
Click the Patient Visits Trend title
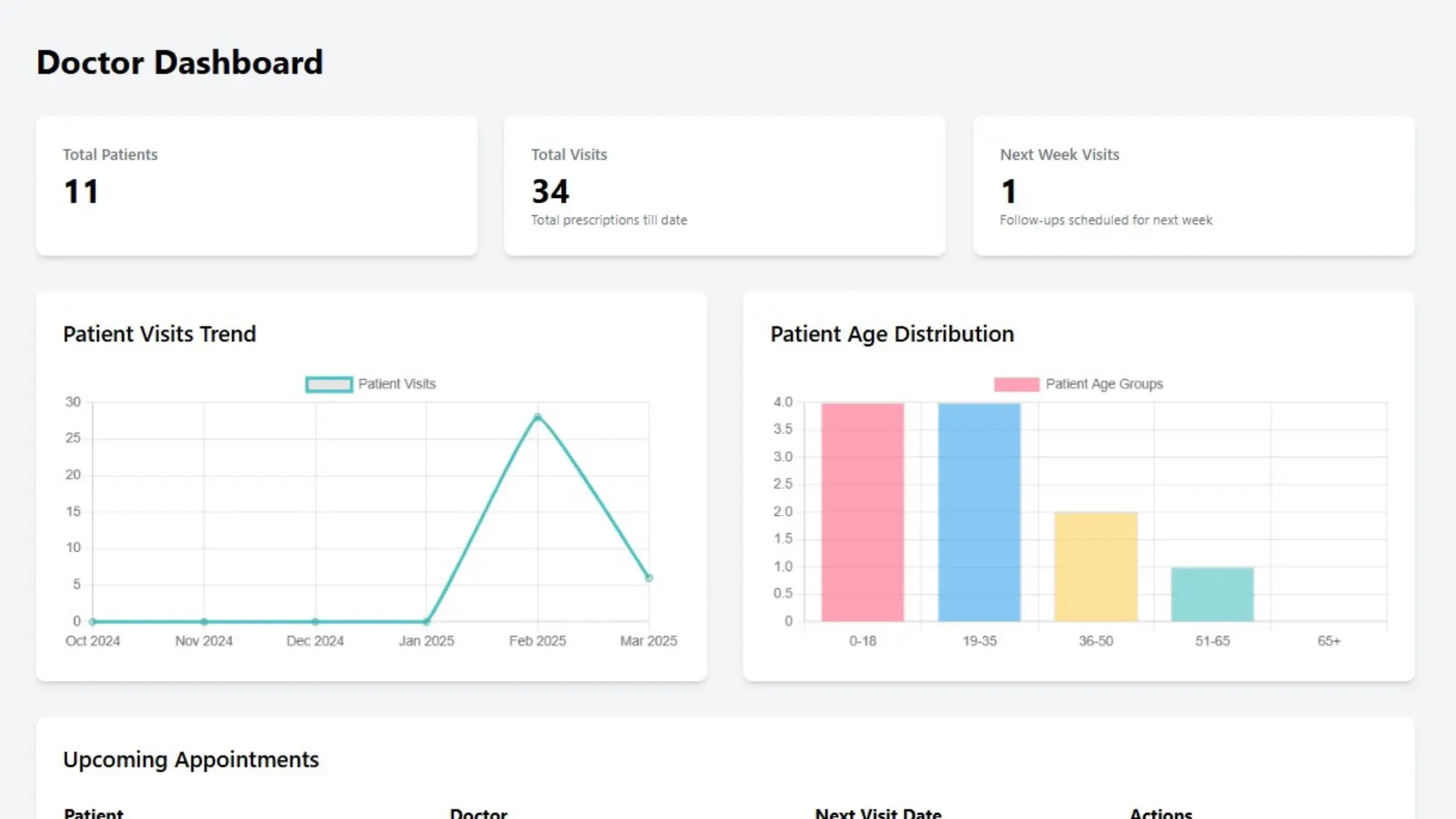tap(159, 334)
